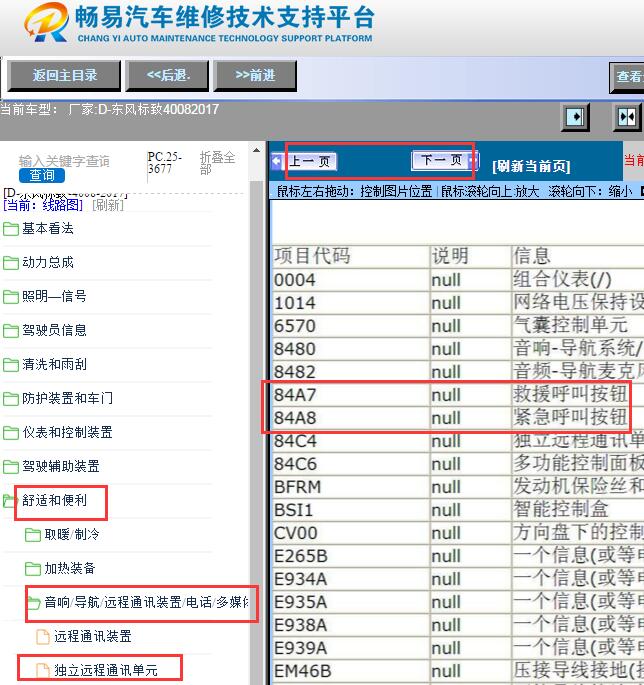Select item code 84C4 cell
644x685 pixels.
[x=351, y=441]
